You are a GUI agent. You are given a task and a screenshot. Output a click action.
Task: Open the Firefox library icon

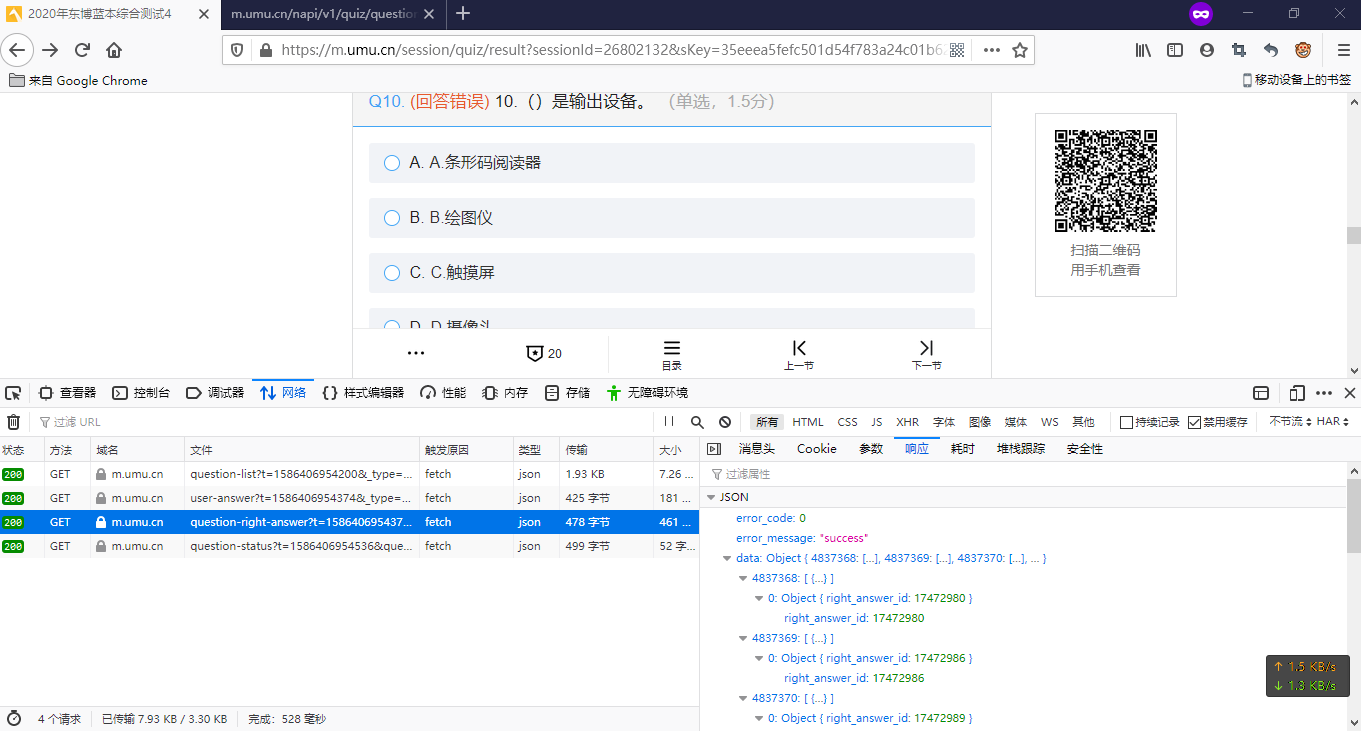(x=1143, y=50)
